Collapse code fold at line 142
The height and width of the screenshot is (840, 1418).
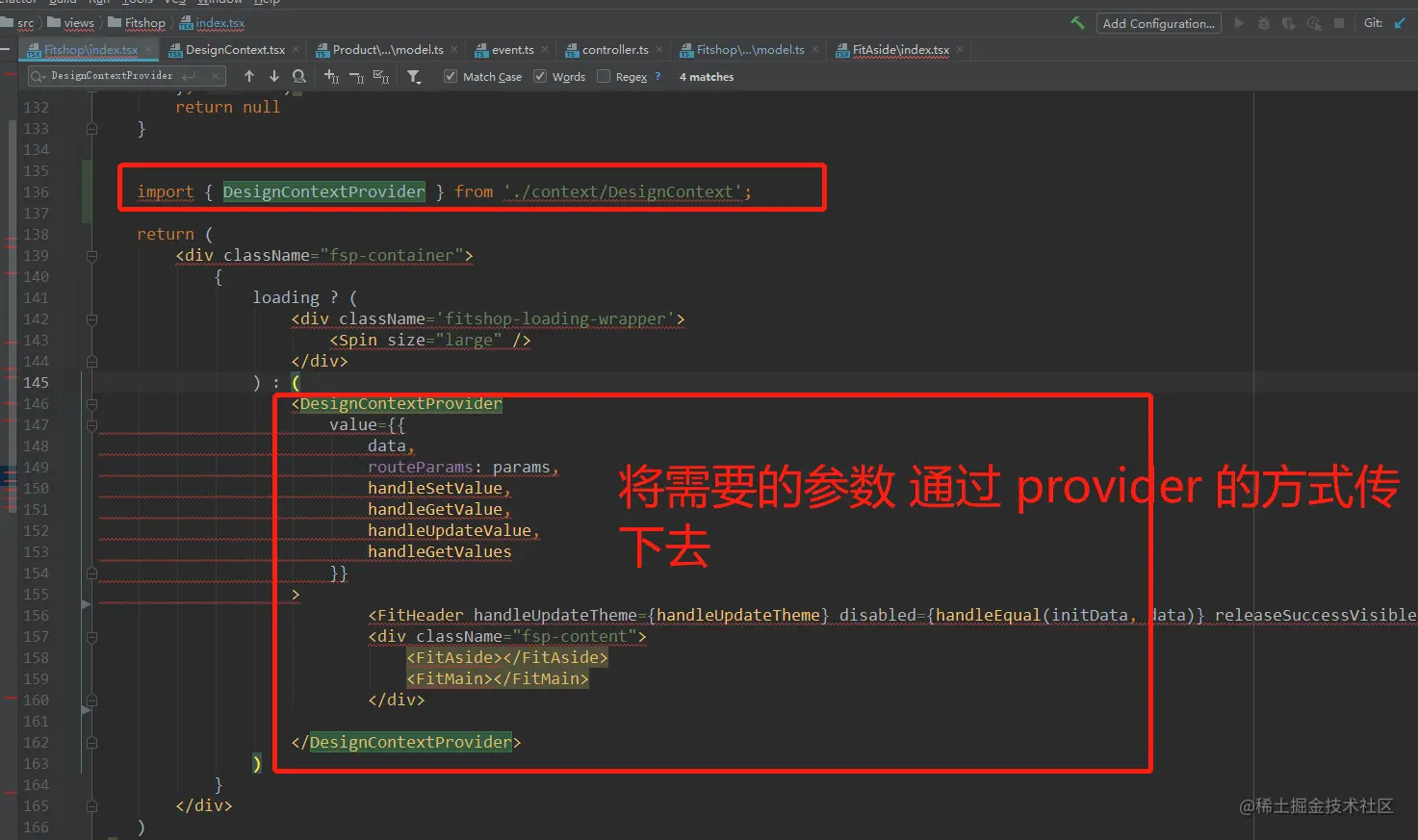click(91, 319)
